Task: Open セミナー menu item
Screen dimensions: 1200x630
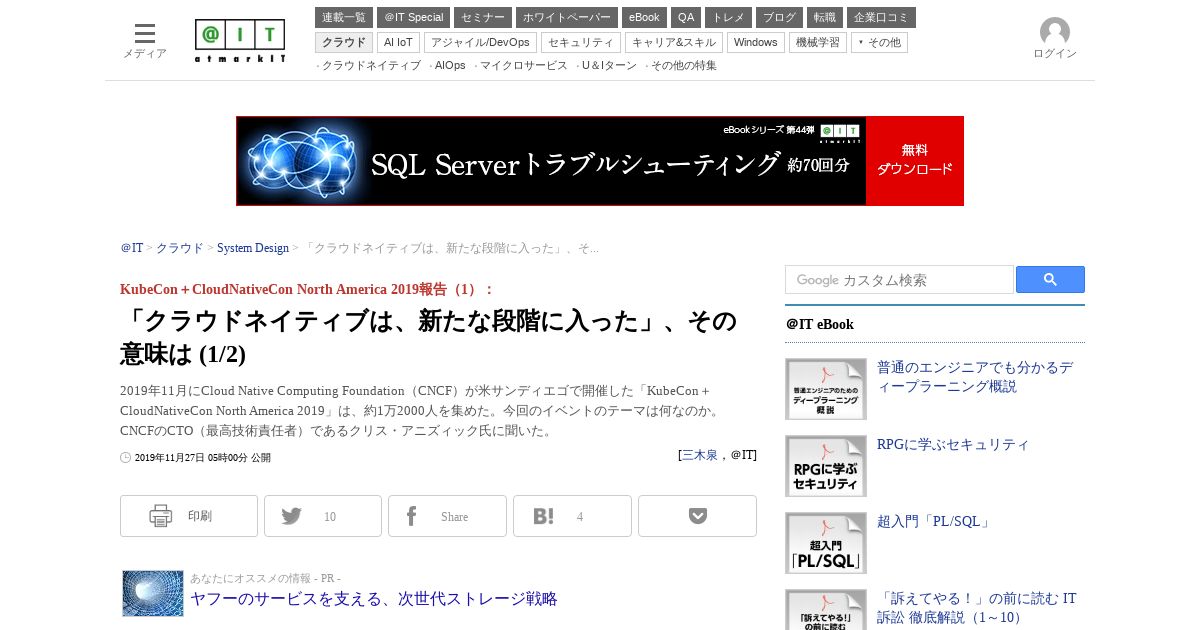Action: pos(483,17)
